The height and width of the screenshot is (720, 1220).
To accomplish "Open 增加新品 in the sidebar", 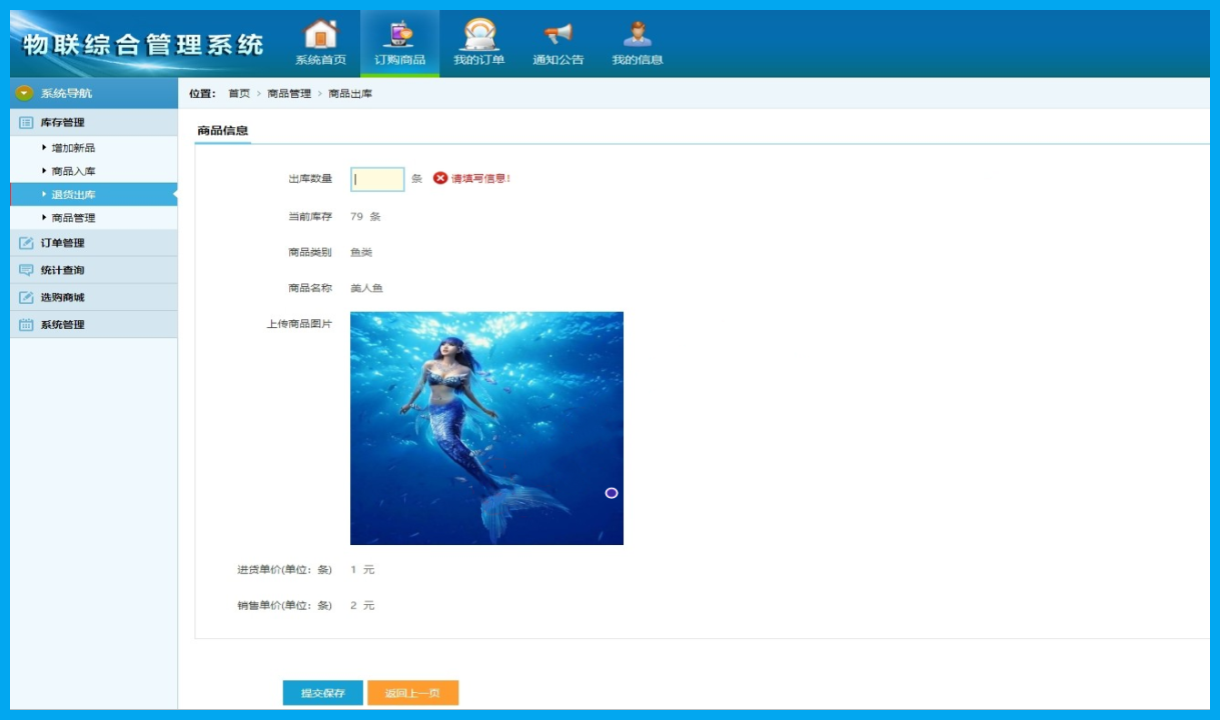I will 73,148.
